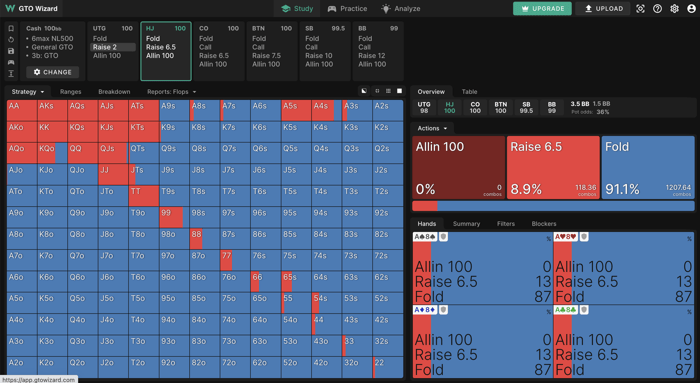Image resolution: width=700 pixels, height=383 pixels.
Task: Click the percent icon on A♦8♦ card
Action: click(548, 312)
